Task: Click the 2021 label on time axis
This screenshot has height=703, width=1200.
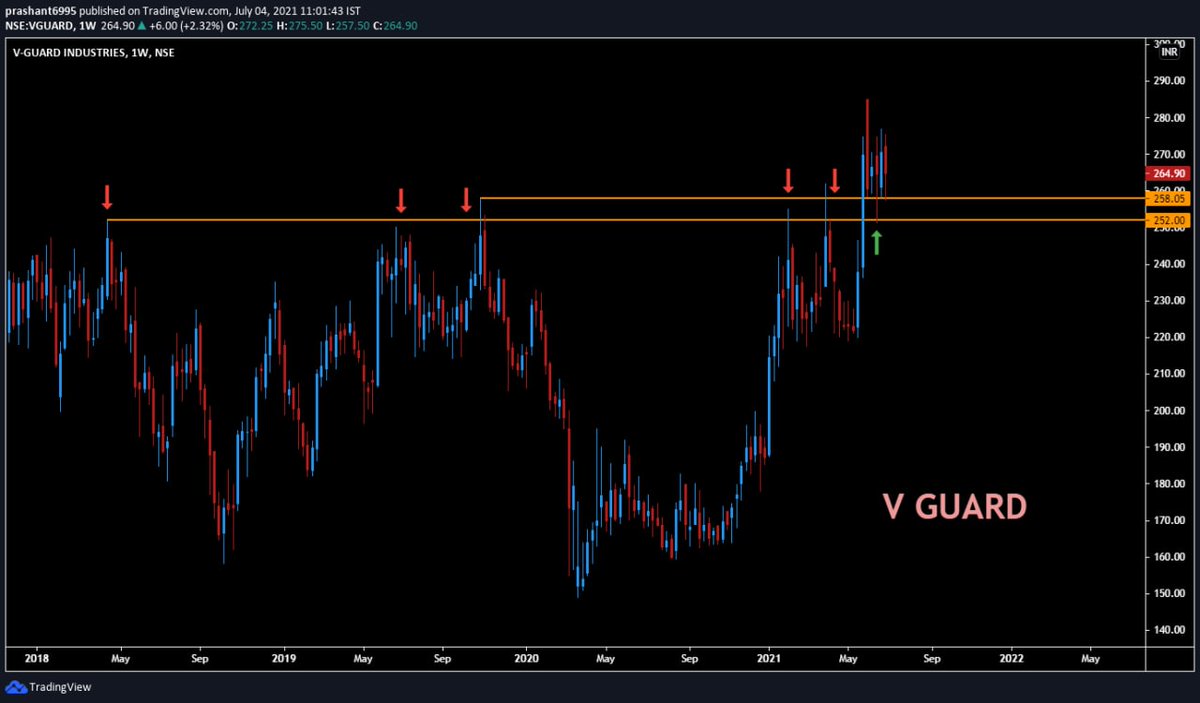Action: [769, 659]
